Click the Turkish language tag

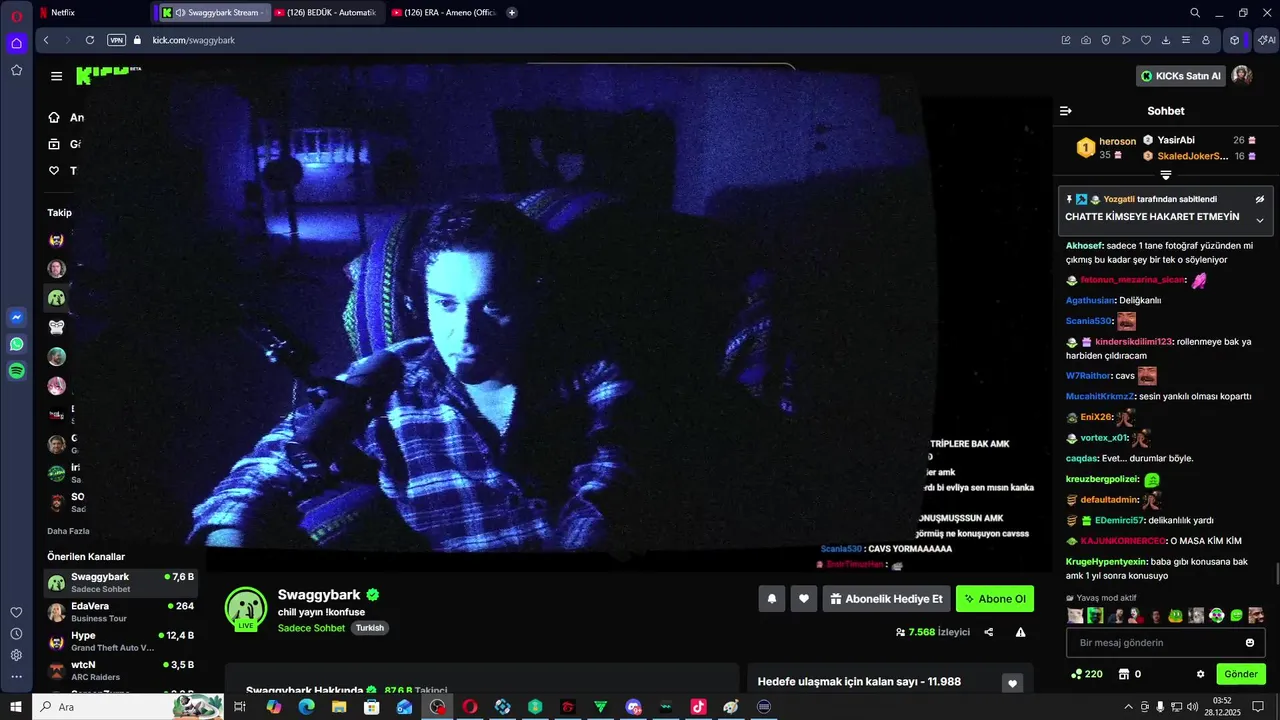coord(370,628)
